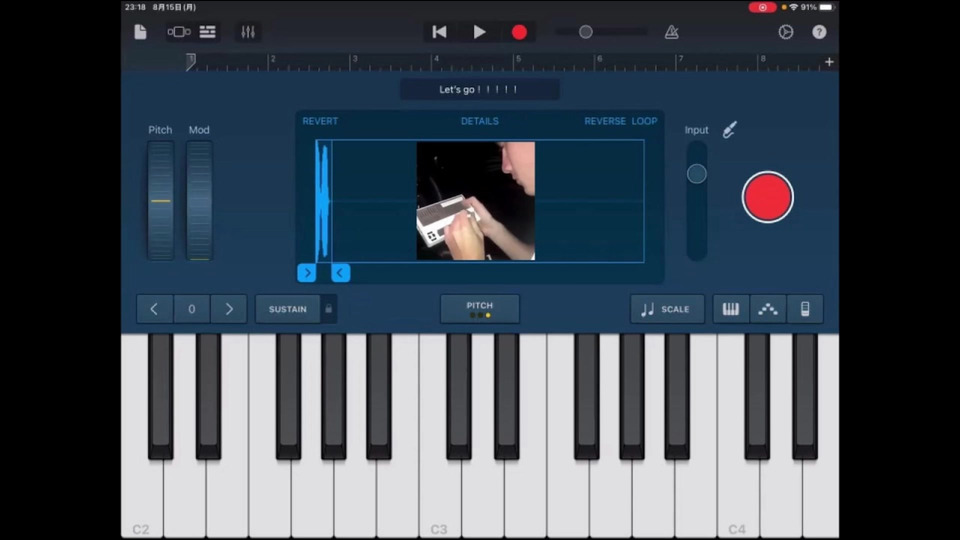Toggle the metronome
Viewport: 960px width, 540px height.
(x=672, y=32)
